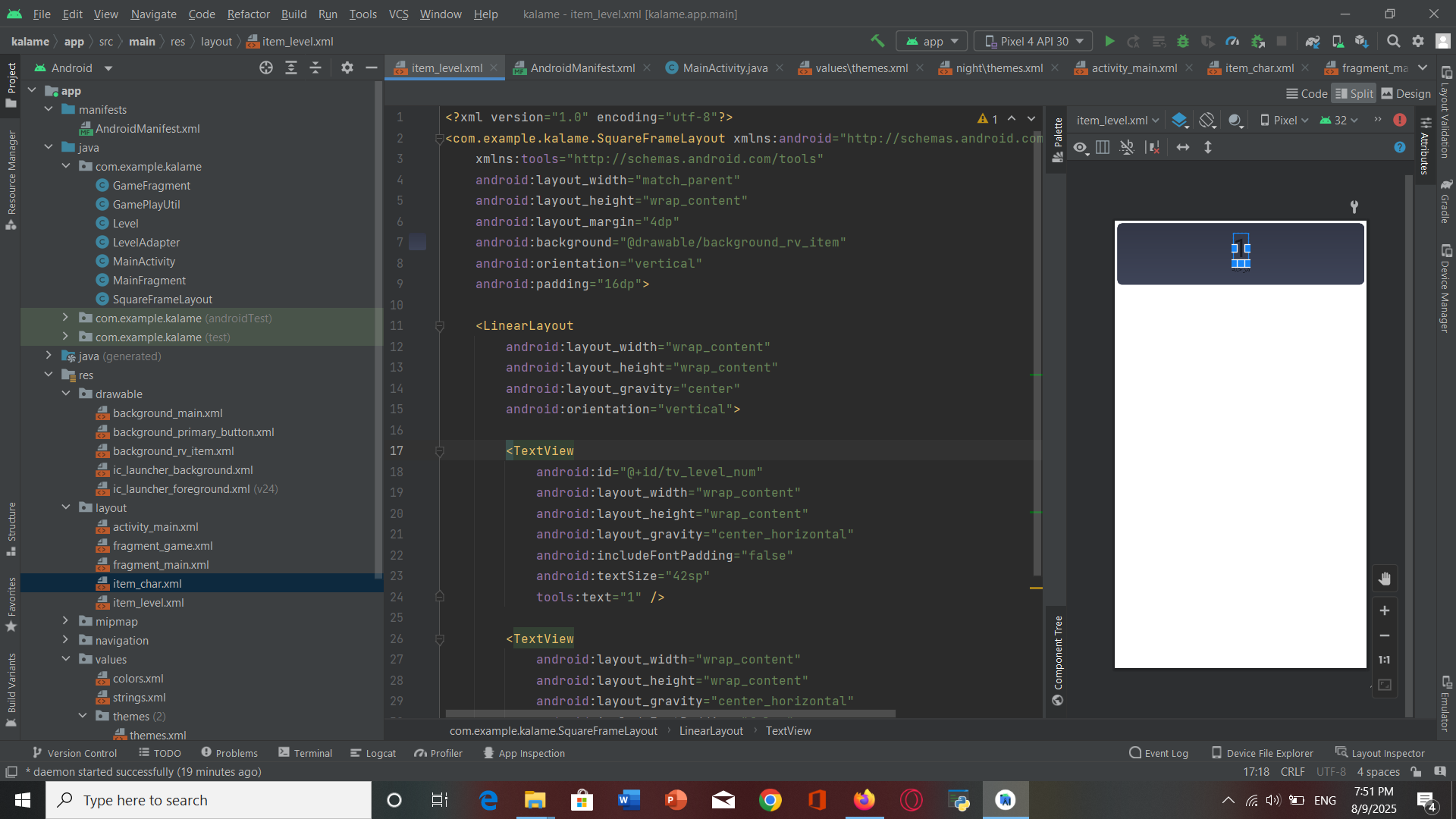The width and height of the screenshot is (1456, 819).
Task: Click the gutter color swatch on line 7
Action: pyautogui.click(x=417, y=243)
